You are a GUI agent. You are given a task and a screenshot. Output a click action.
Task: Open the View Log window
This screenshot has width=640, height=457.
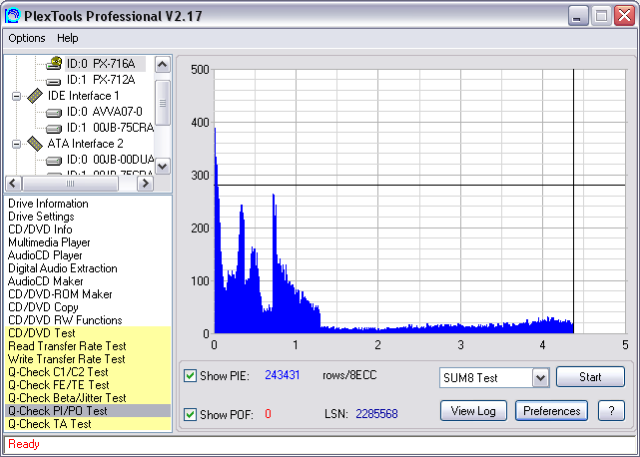coord(473,410)
